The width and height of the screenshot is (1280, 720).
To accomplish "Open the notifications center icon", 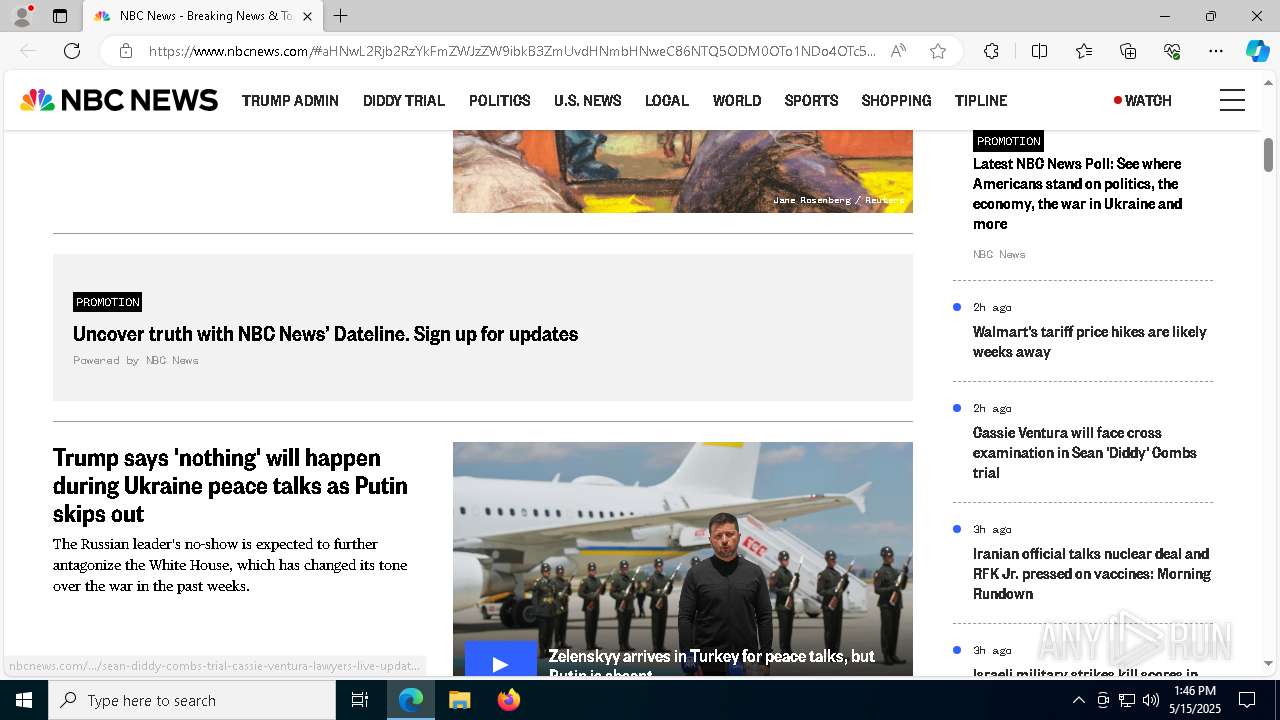I will (1247, 700).
